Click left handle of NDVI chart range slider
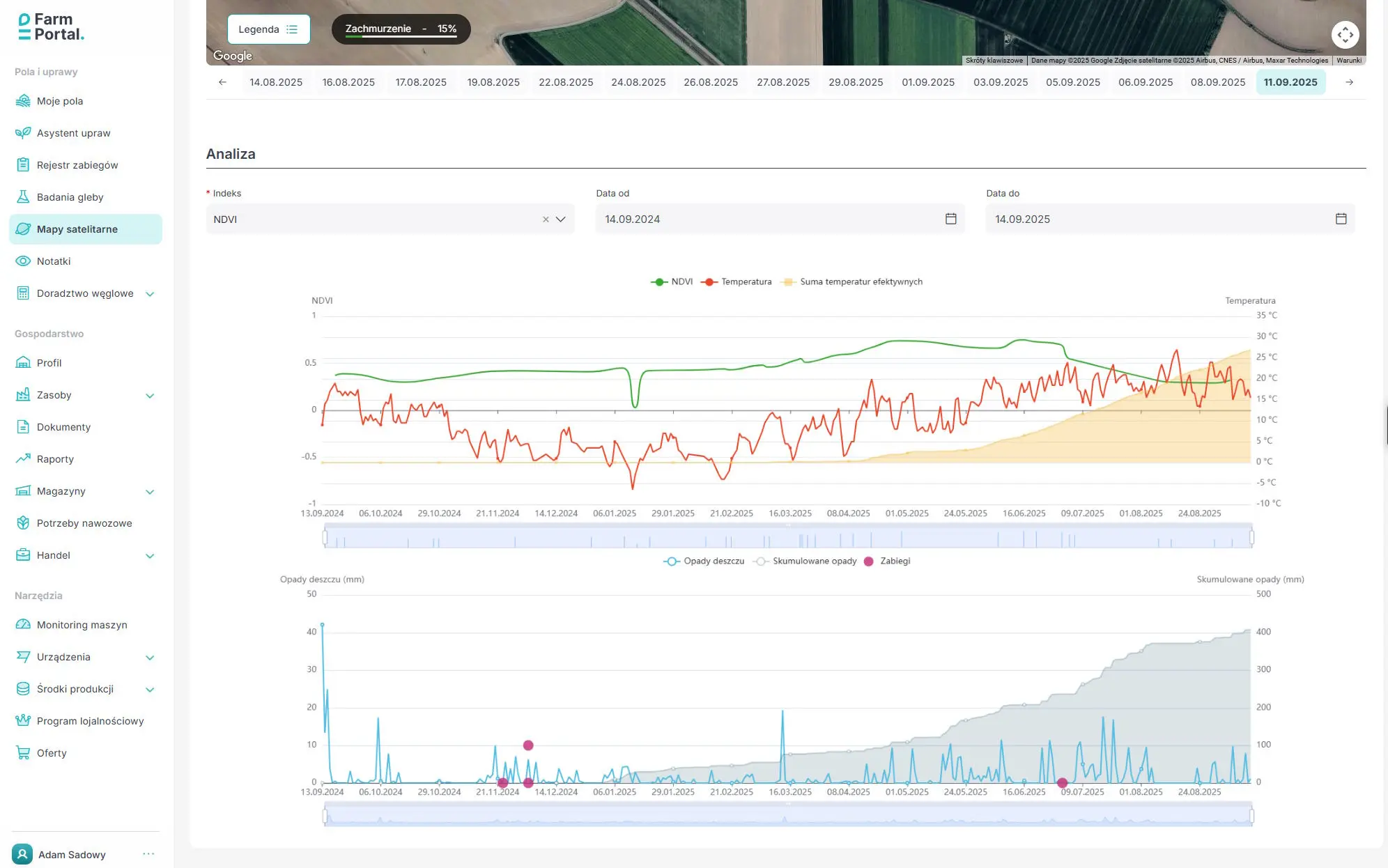Viewport: 1388px width, 868px height. [x=325, y=537]
